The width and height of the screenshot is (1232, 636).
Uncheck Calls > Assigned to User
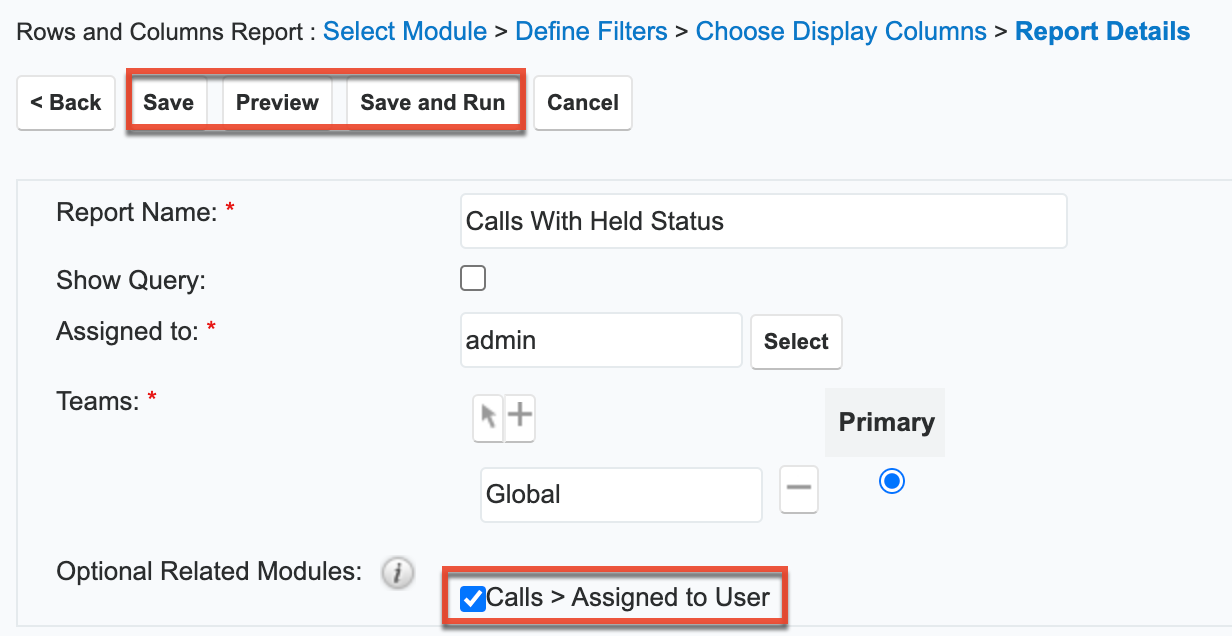click(x=472, y=598)
